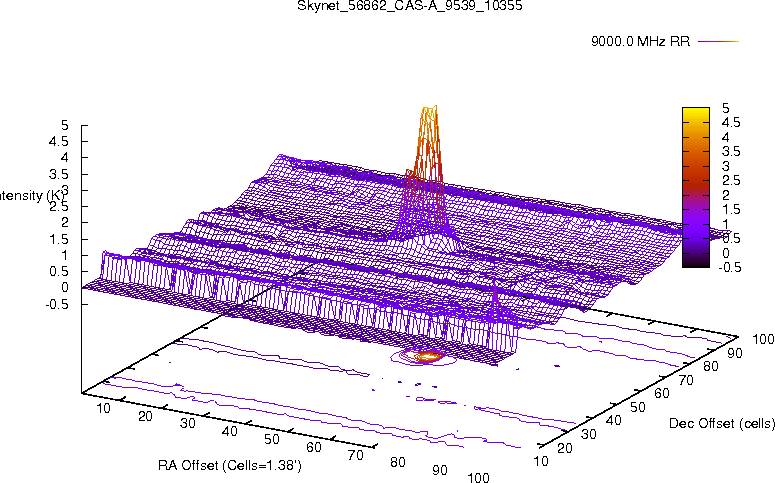Click Dec Offset axis tick 40
This screenshot has width=775, height=483.
coord(613,421)
